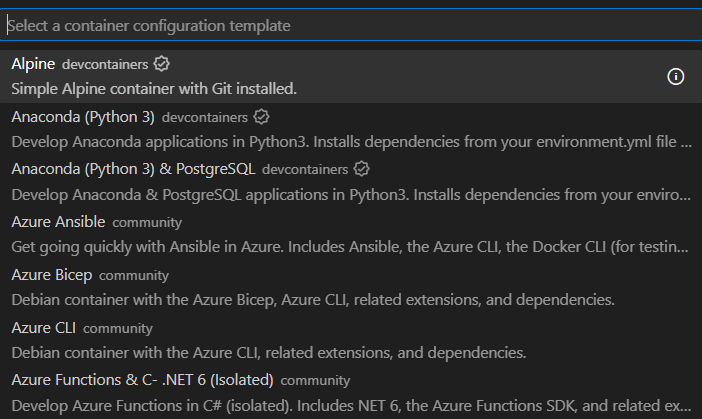Choose the Azure Bicep template
The height and width of the screenshot is (419, 702).
pos(351,287)
